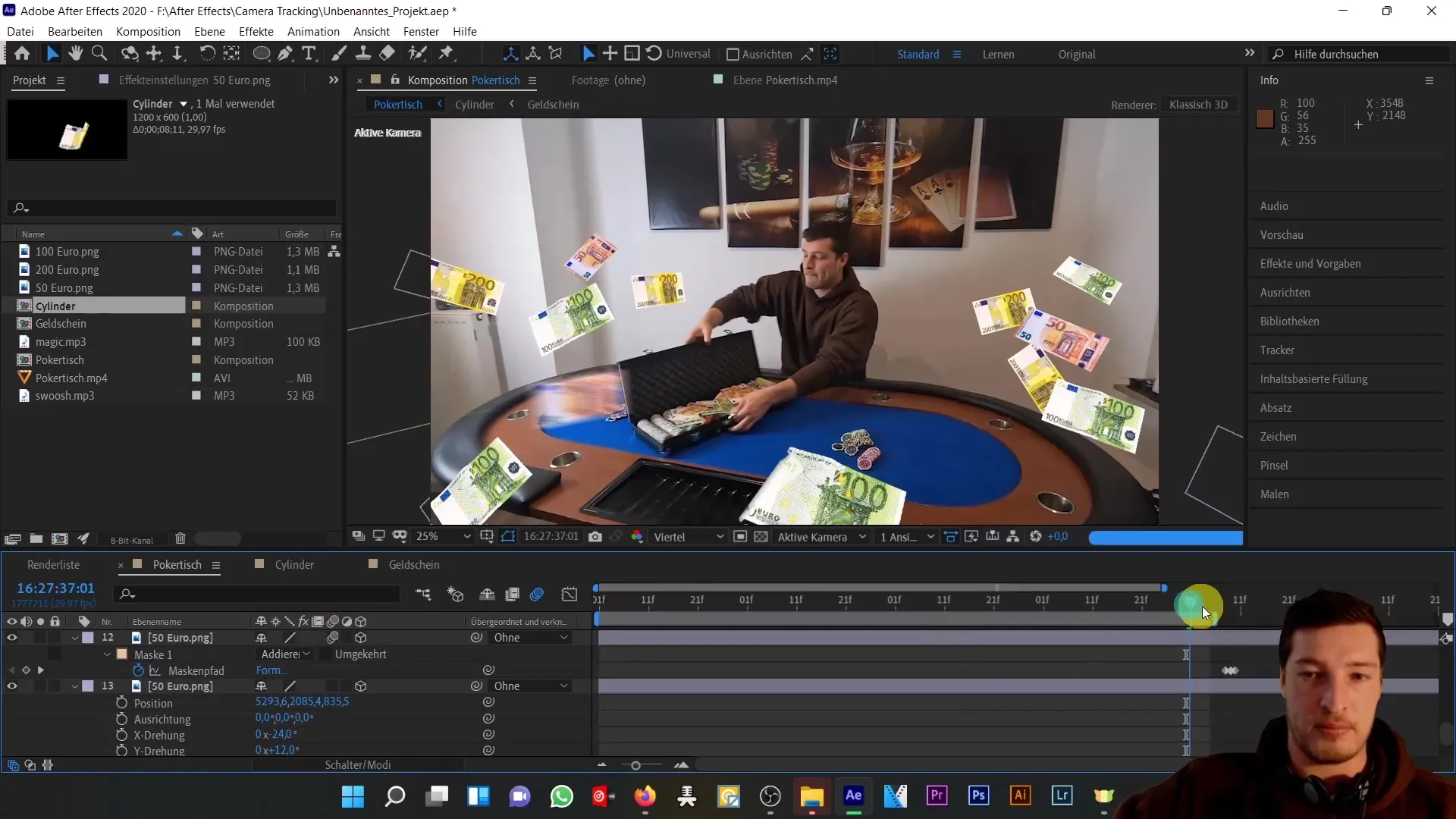
Task: Switch to the Cylinder composition tab
Action: point(294,564)
